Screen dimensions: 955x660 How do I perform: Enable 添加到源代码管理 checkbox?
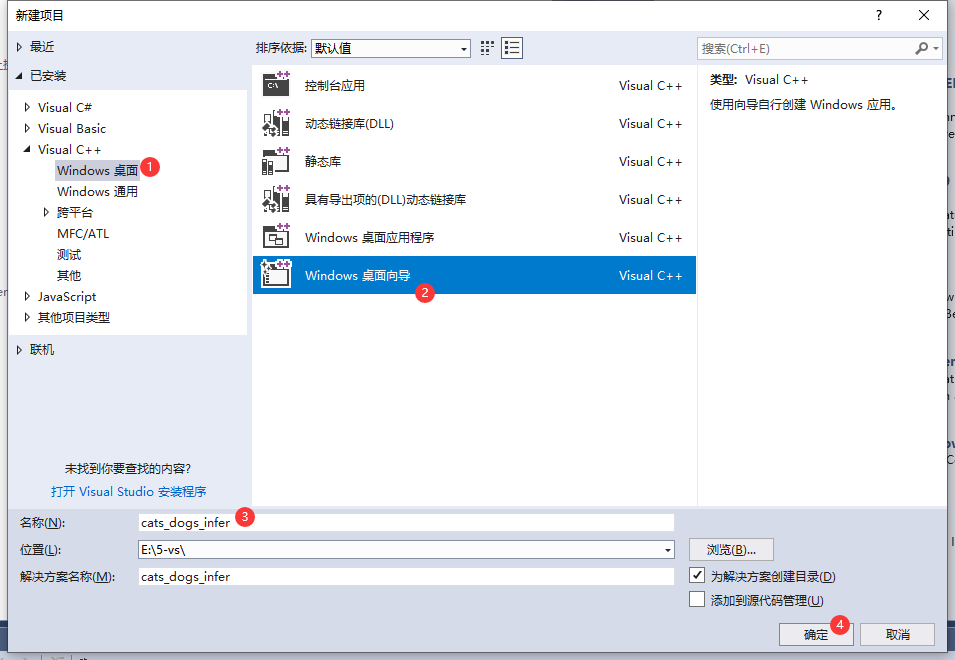tap(697, 600)
